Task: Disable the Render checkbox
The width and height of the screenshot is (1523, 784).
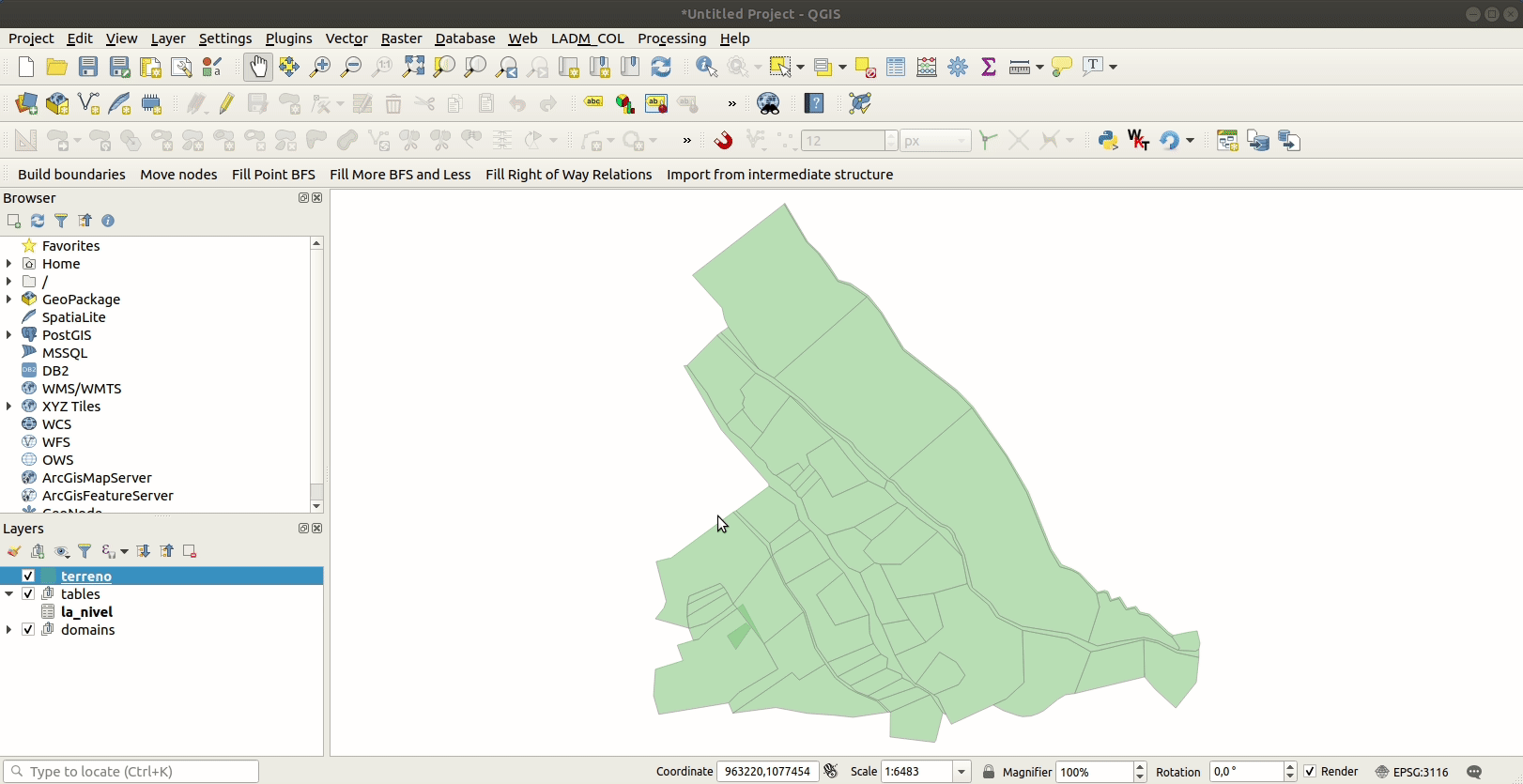Action: click(x=1310, y=772)
